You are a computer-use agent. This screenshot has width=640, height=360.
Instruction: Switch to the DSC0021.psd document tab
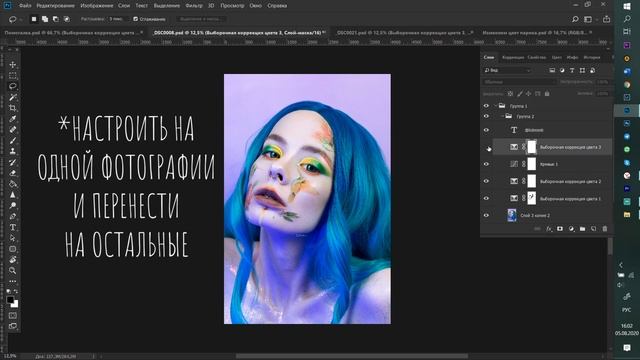(x=404, y=32)
